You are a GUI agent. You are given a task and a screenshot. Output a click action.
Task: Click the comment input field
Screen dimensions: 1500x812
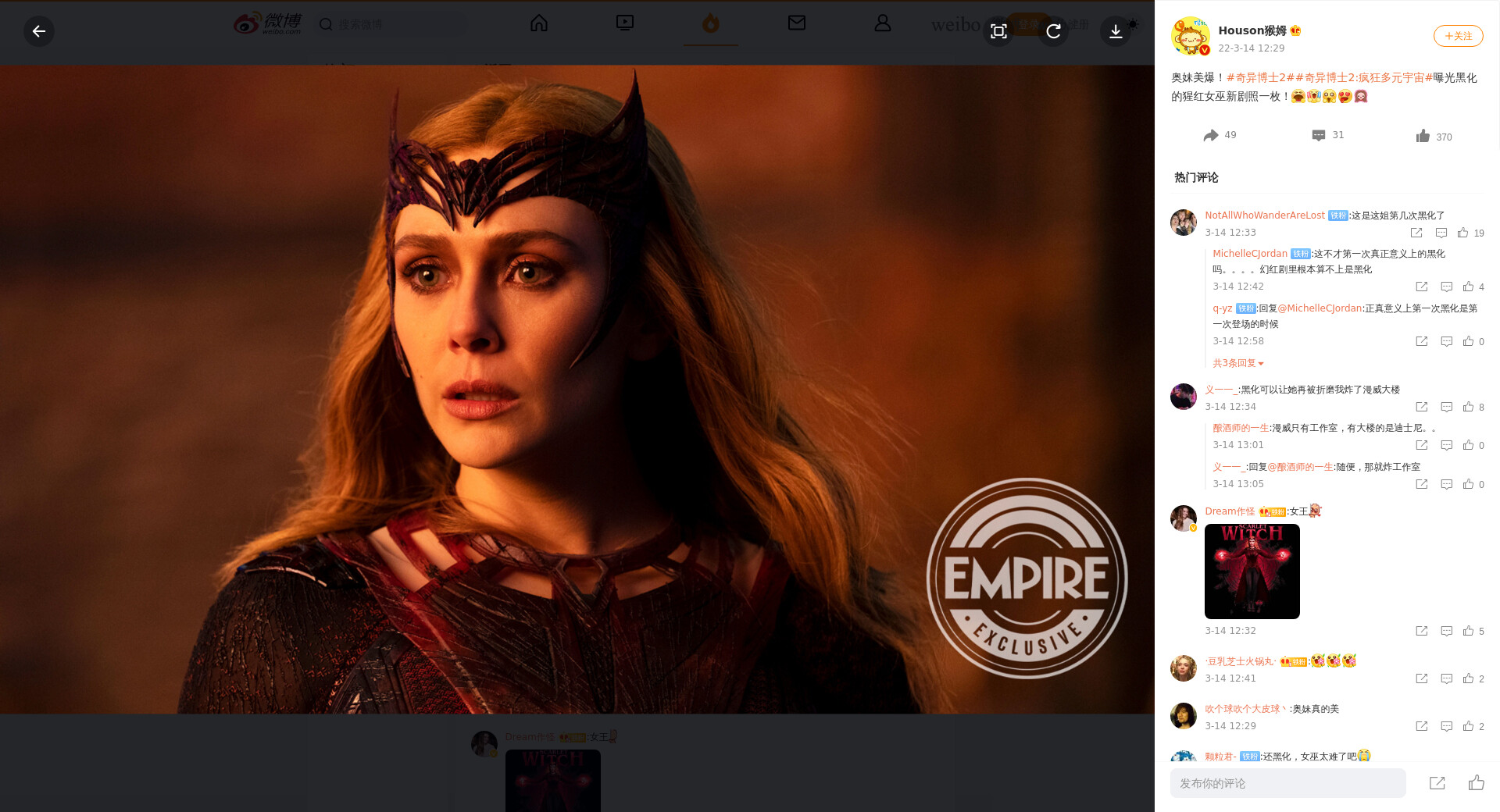1287,783
